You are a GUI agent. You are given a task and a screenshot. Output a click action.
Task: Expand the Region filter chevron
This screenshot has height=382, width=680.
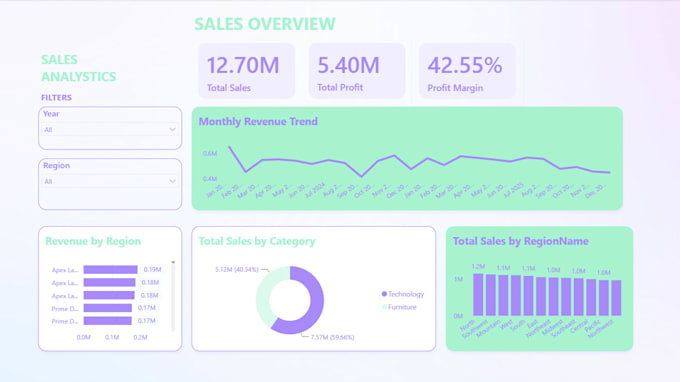(x=172, y=181)
